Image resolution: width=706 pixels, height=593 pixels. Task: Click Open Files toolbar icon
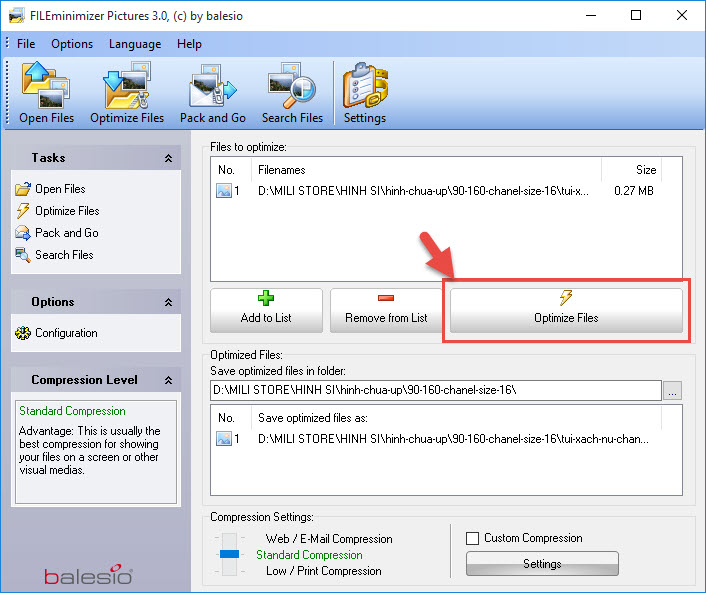[46, 93]
